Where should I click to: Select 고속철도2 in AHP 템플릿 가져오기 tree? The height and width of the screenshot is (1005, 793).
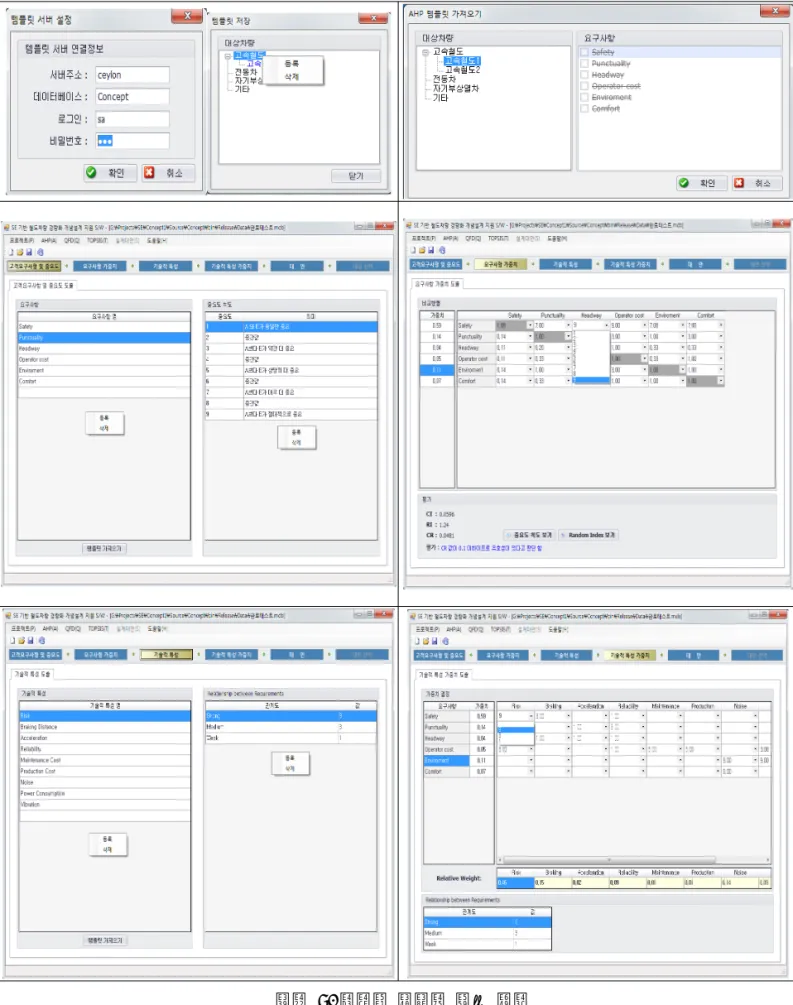pos(463,70)
